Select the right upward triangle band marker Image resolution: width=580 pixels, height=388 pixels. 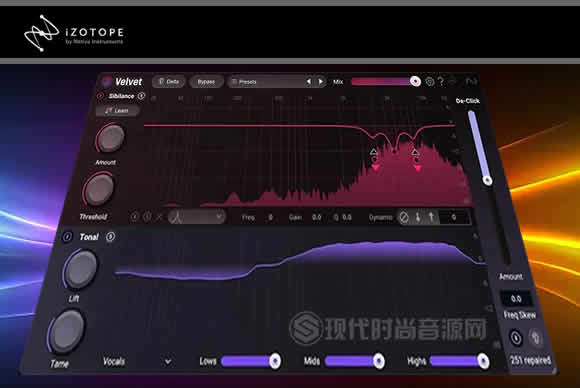click(415, 152)
